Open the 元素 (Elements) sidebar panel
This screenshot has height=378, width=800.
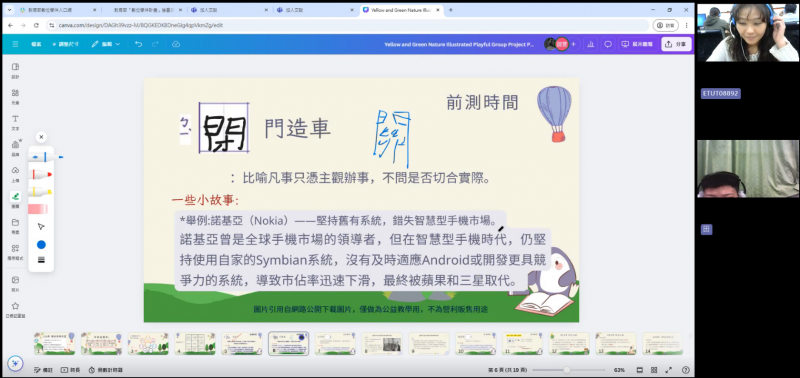15,96
